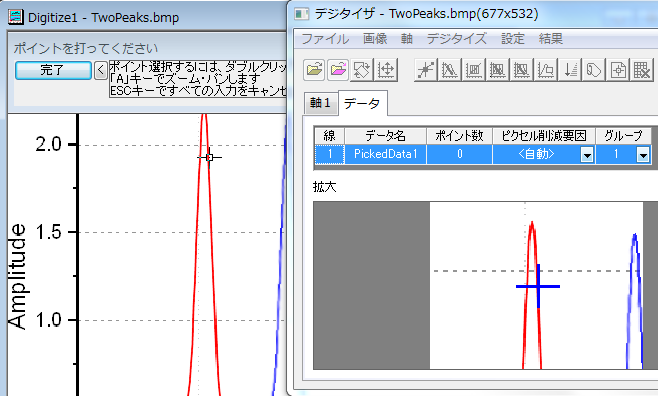Click the デジタイザ window title icon

click(x=301, y=14)
